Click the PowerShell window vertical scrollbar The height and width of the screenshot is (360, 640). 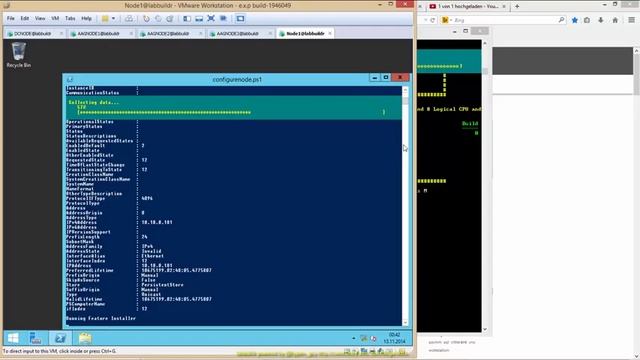405,206
